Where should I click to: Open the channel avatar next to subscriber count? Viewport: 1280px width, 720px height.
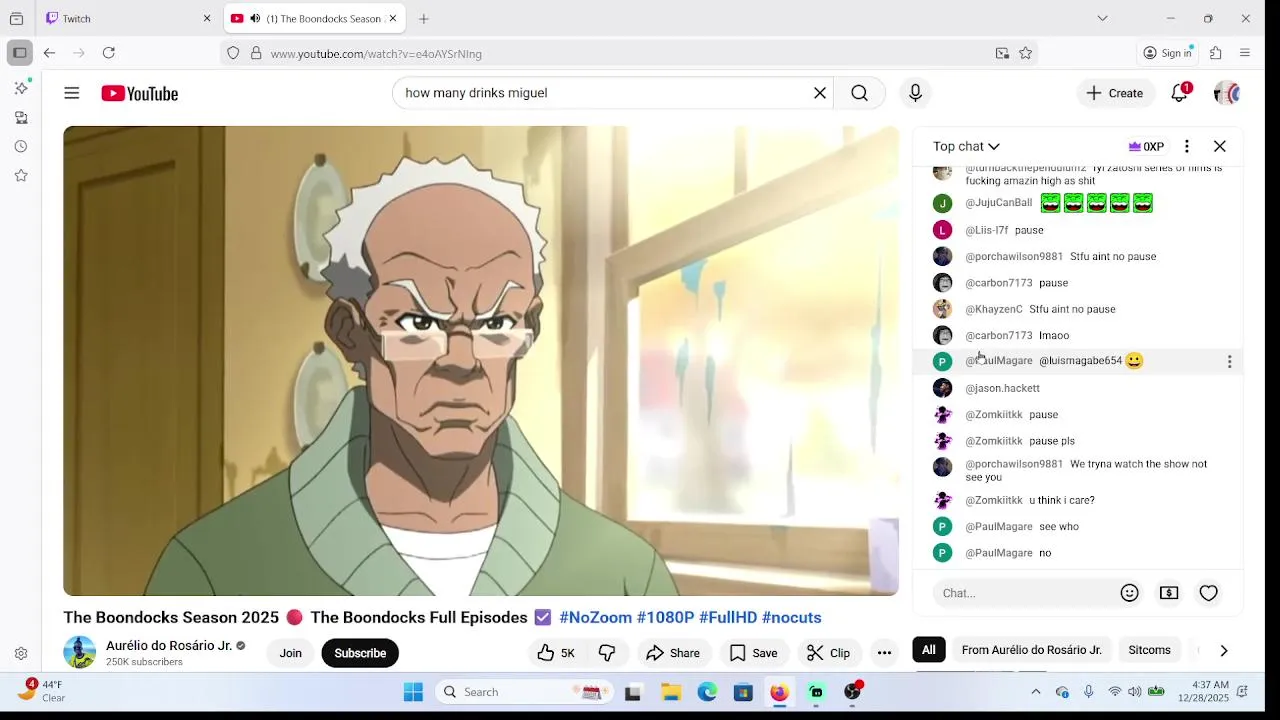point(80,652)
